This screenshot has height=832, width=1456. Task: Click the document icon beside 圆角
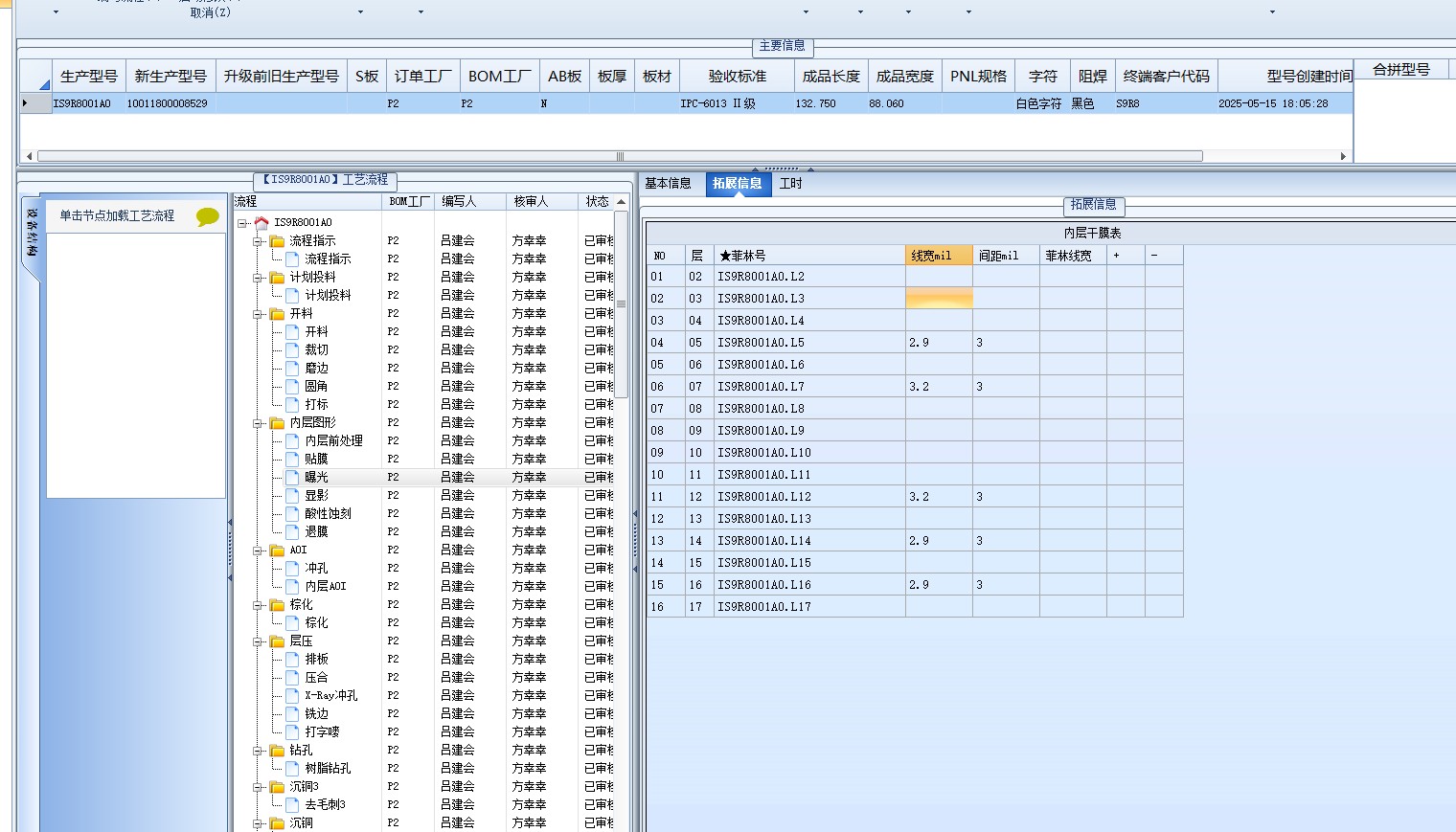(x=292, y=386)
